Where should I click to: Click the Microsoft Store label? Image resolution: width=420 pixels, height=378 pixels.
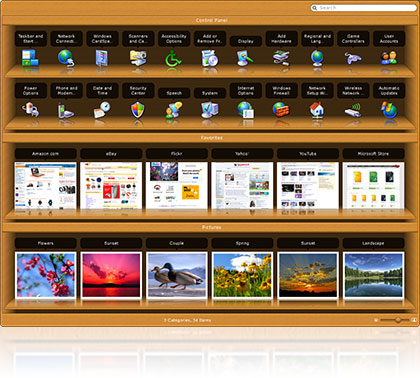[x=373, y=154]
